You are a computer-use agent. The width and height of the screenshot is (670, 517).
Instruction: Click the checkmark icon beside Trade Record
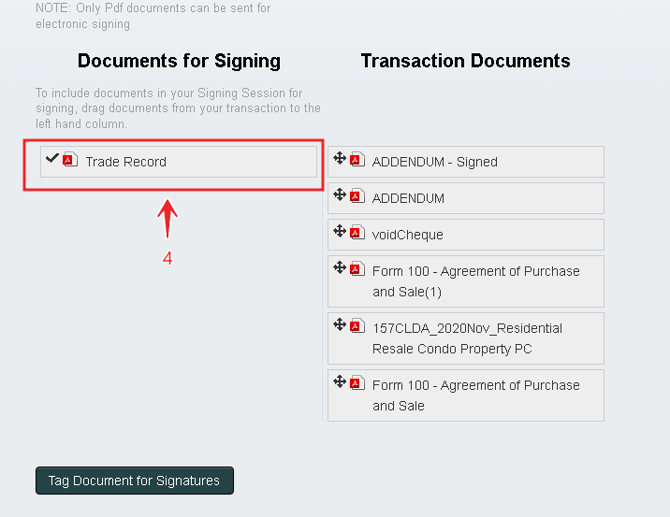52,158
